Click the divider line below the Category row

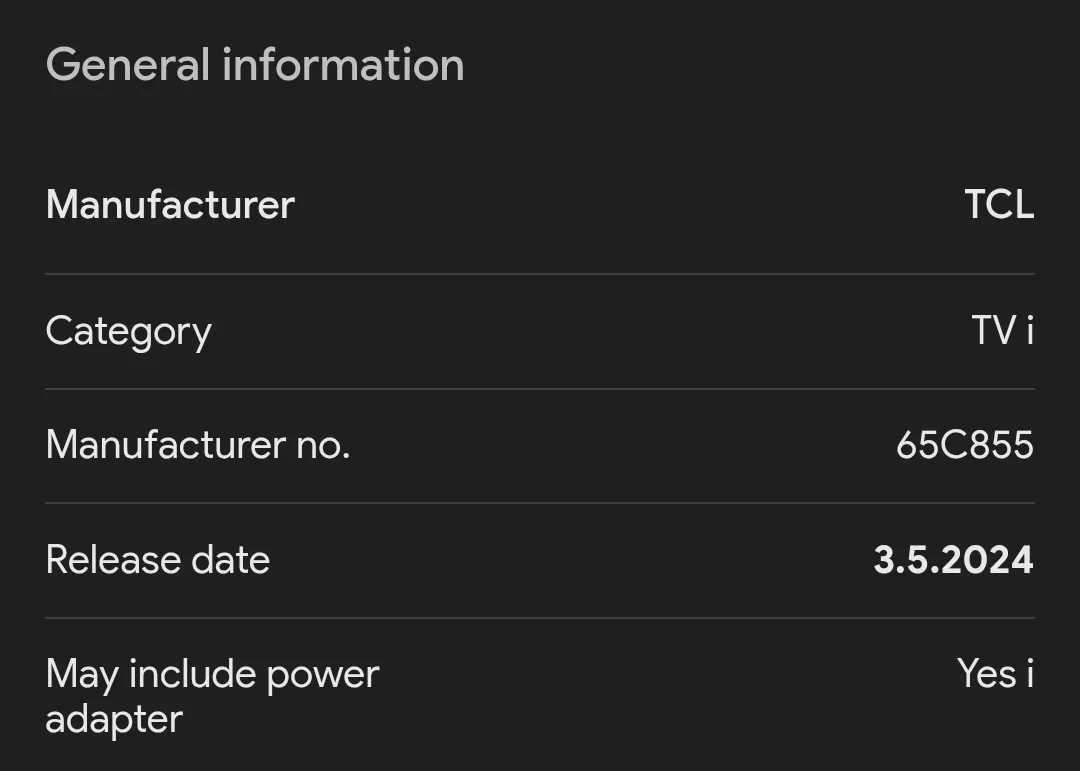(540, 389)
